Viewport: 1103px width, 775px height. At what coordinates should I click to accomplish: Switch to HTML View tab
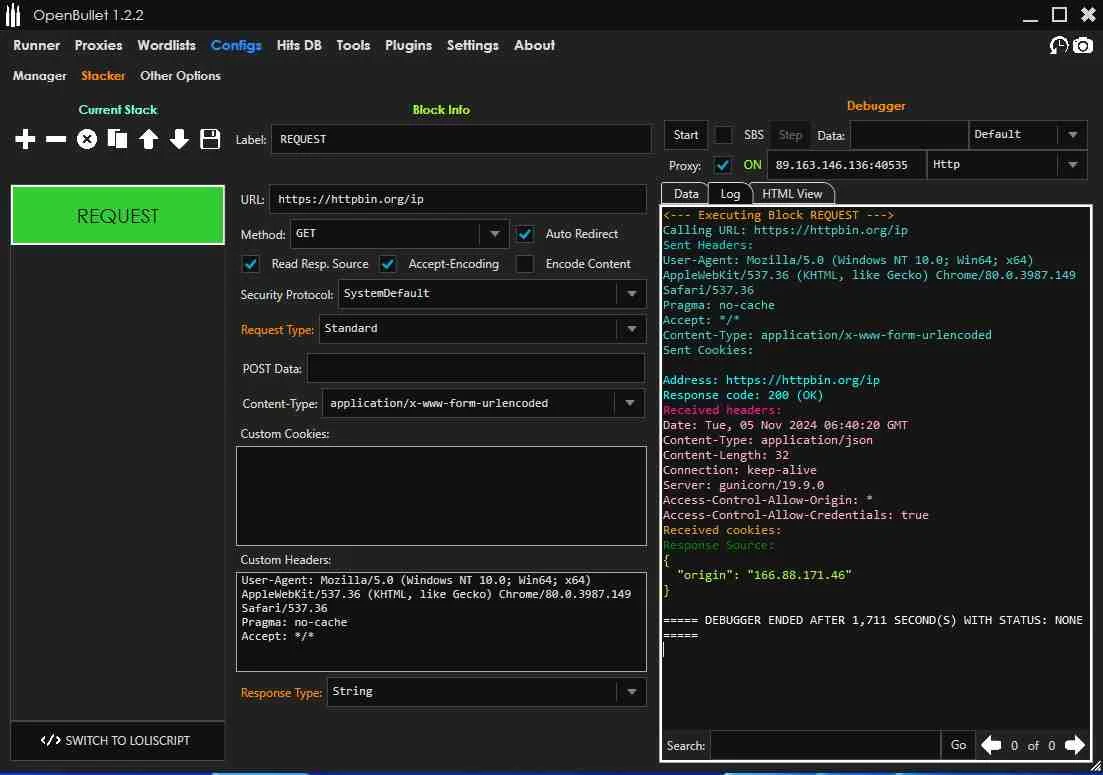[792, 193]
